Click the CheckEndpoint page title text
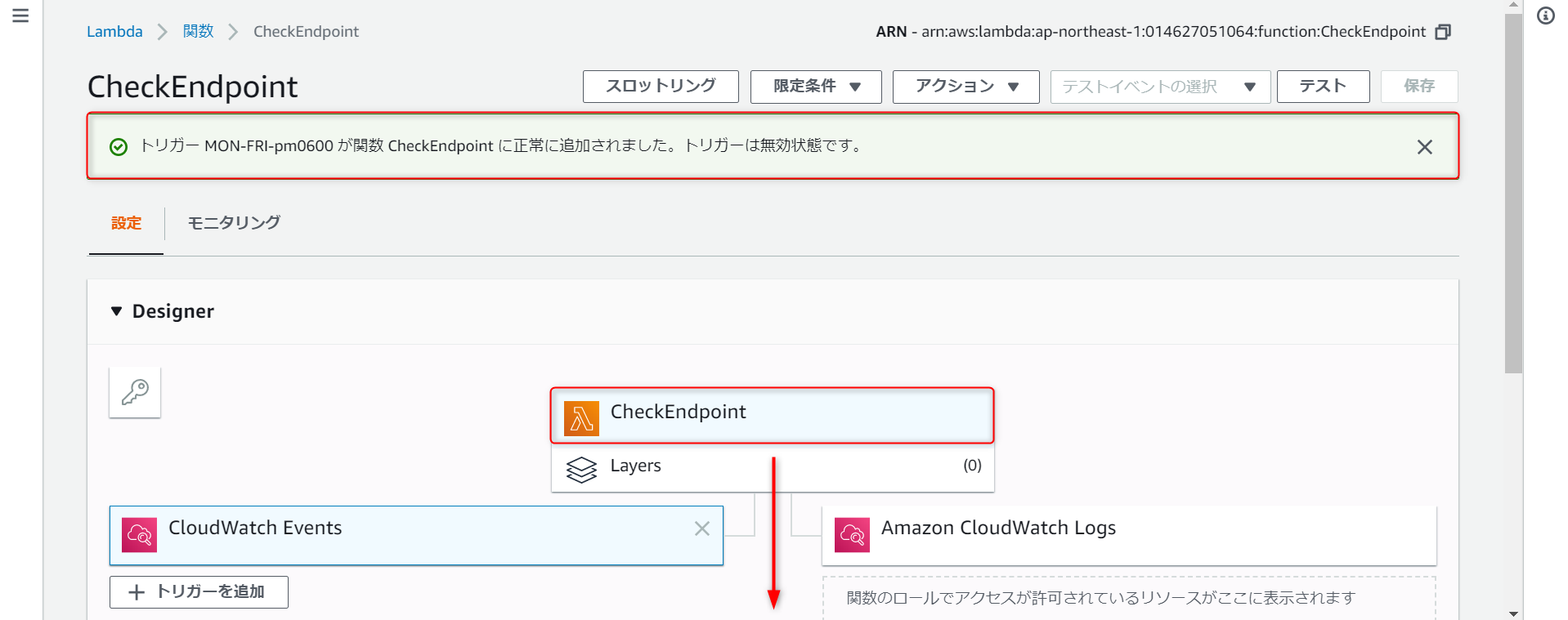The width and height of the screenshot is (1568, 620). [192, 87]
